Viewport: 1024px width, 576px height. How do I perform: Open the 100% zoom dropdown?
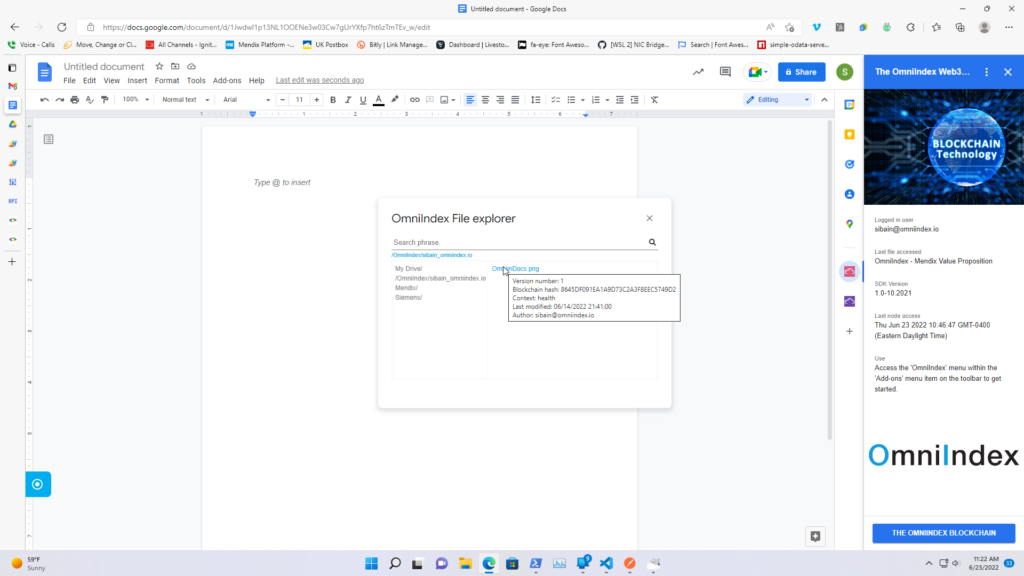click(136, 100)
